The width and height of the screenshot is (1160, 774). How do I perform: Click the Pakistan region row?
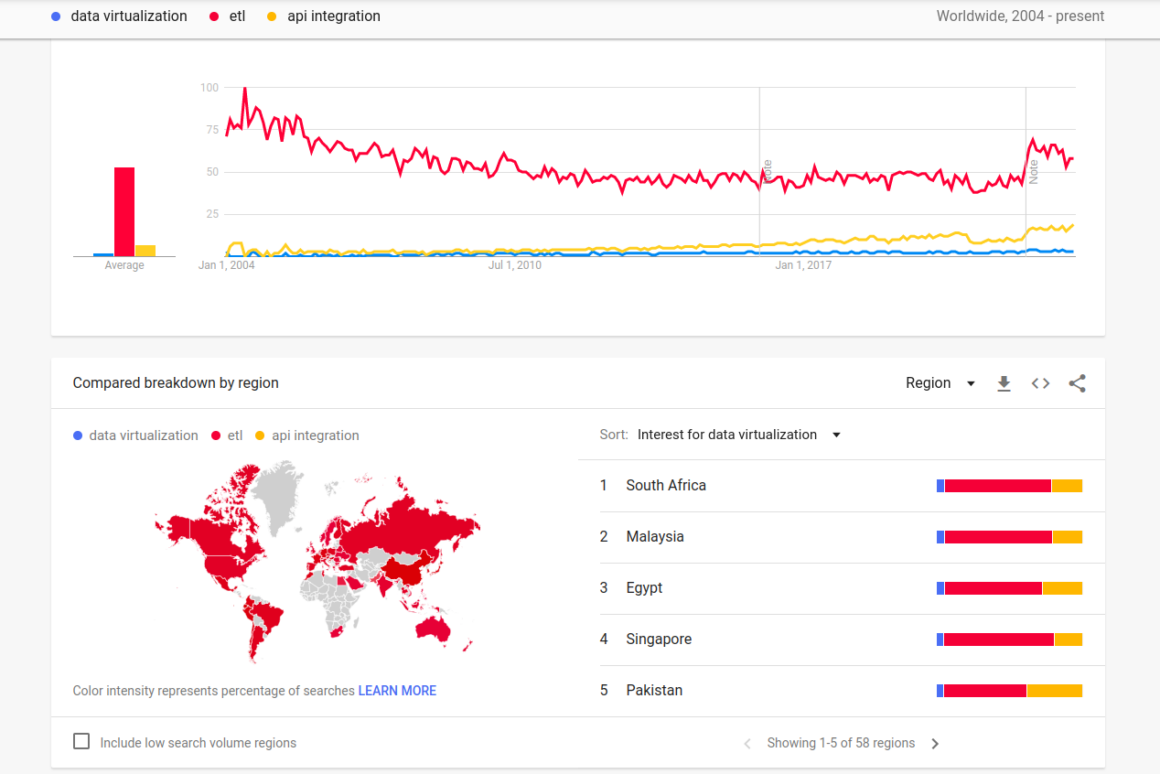654,691
